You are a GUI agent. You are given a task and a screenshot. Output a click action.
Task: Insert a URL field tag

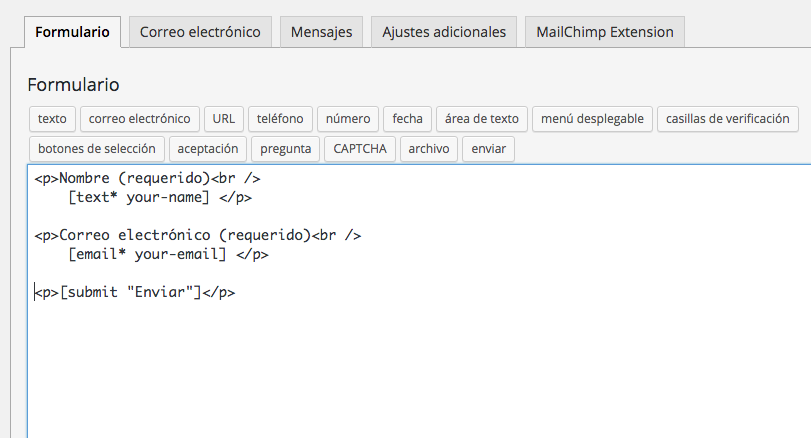pos(223,119)
